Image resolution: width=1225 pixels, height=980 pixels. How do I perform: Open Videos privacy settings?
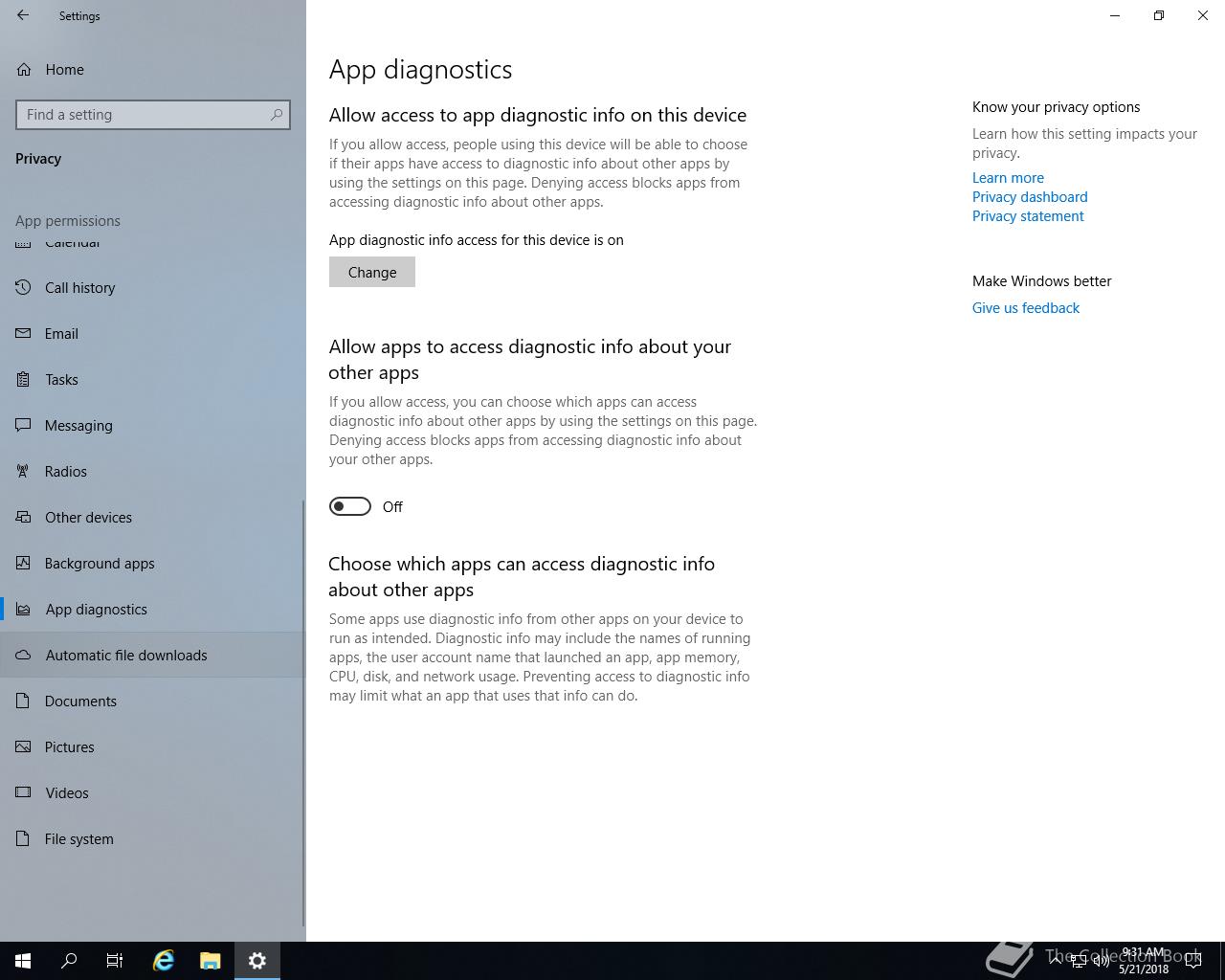click(153, 792)
